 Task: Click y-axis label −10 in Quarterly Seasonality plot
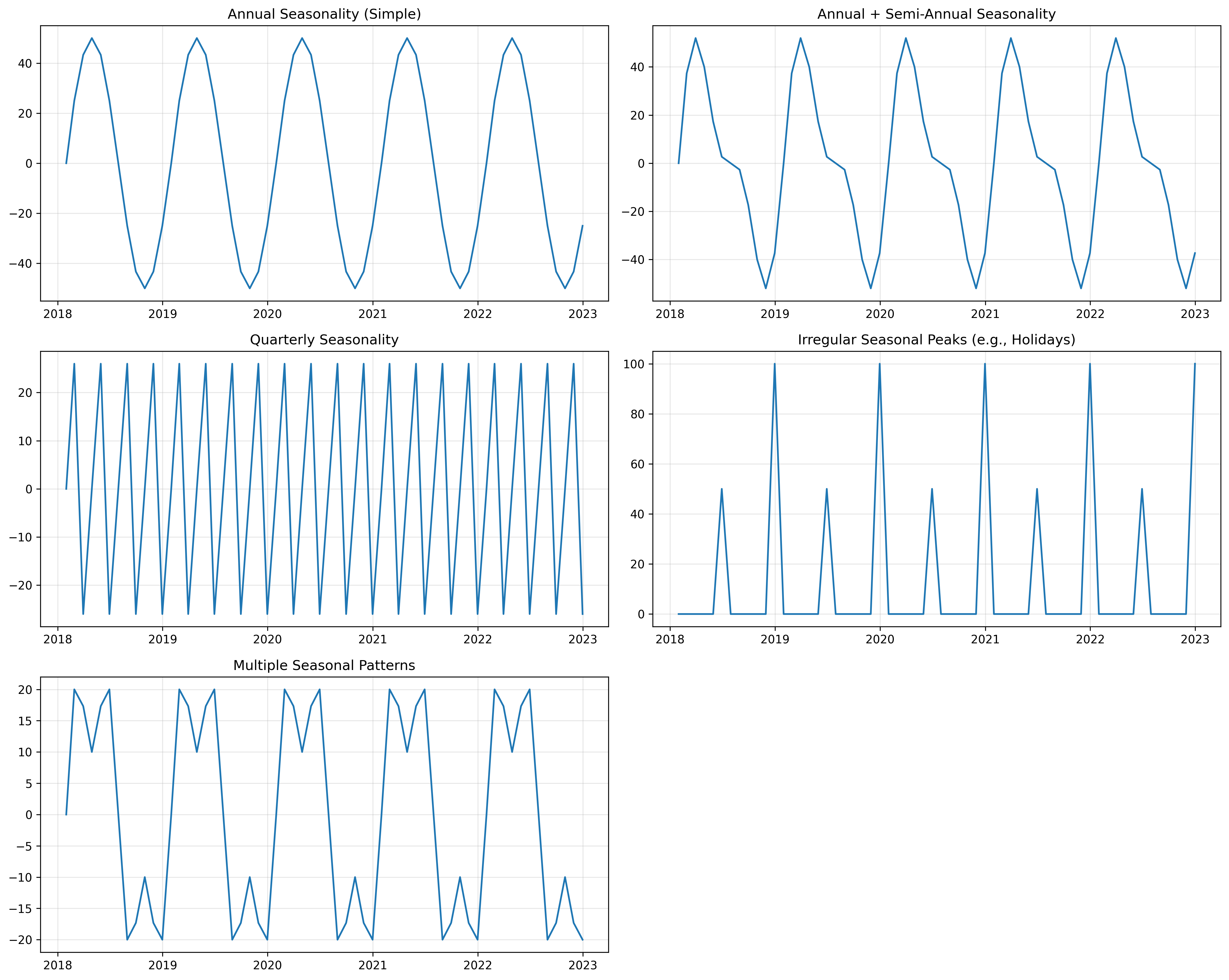click(x=21, y=538)
